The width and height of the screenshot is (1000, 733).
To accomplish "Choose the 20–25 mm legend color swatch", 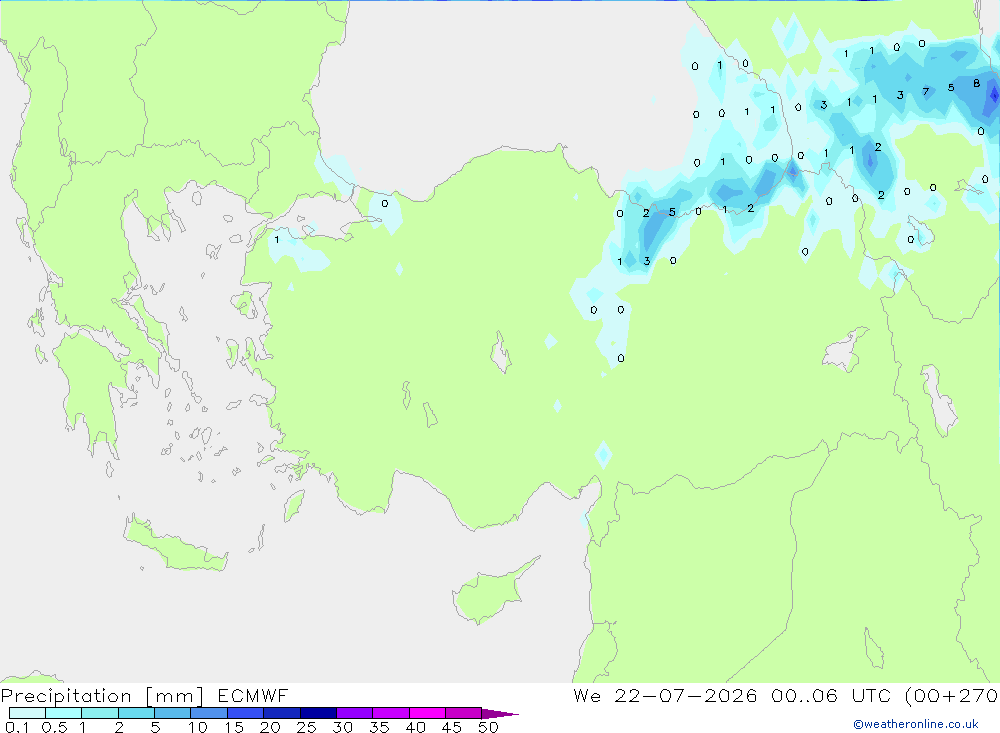I will click(281, 713).
